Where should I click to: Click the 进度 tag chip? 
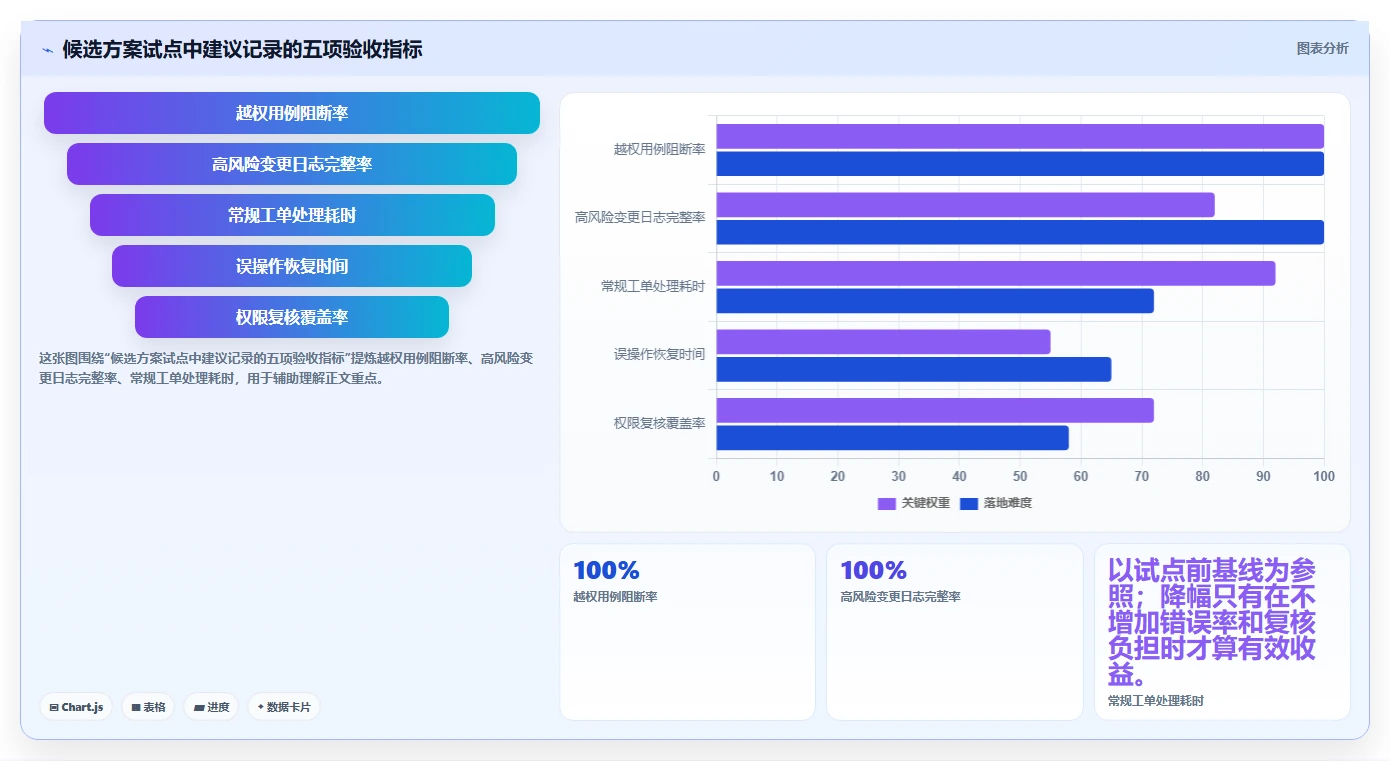click(211, 707)
